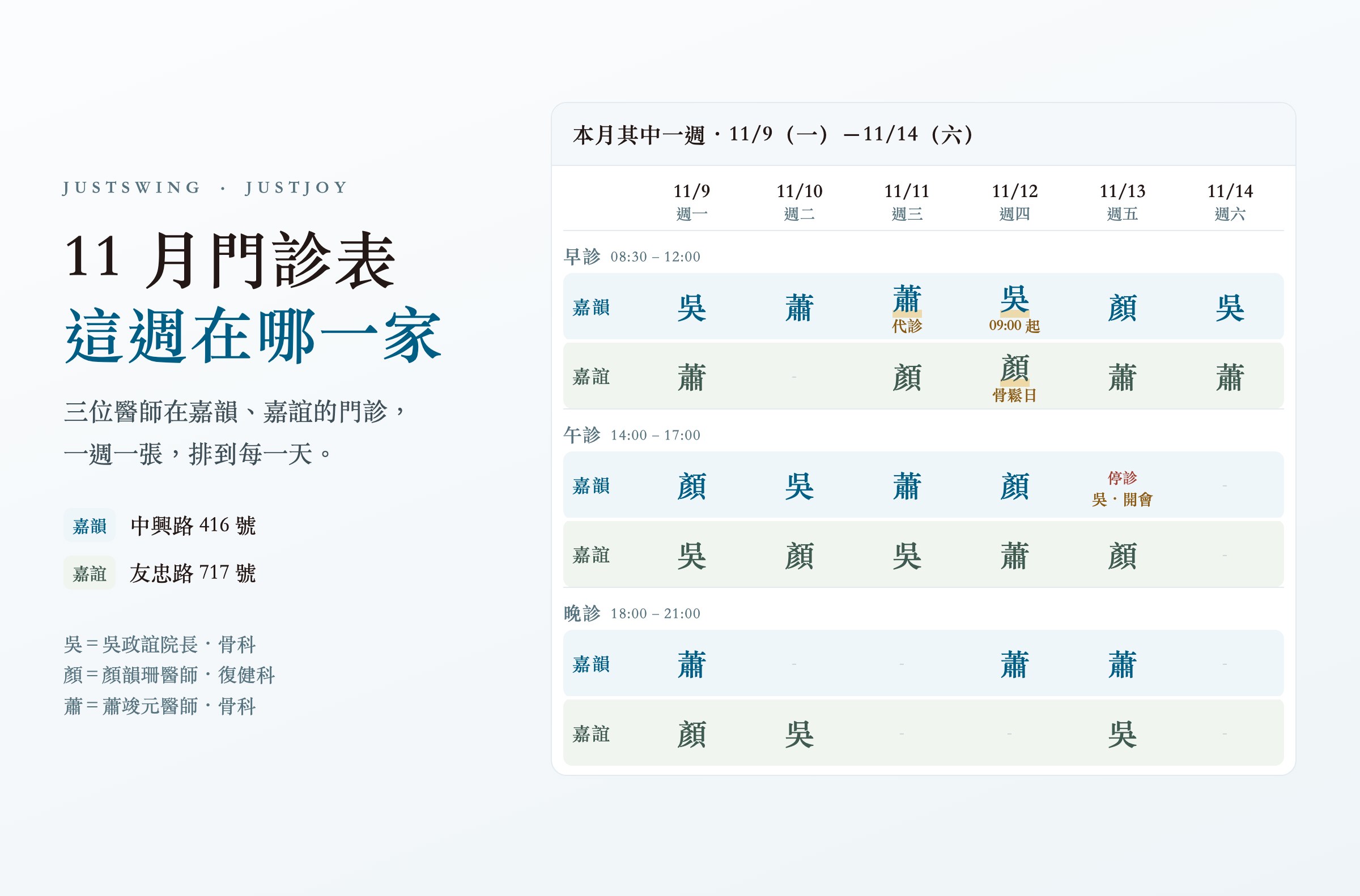Click the 晚診 18:00 – 21:00 section heading
Viewport: 1360px width, 896px height.
pyautogui.click(x=632, y=613)
